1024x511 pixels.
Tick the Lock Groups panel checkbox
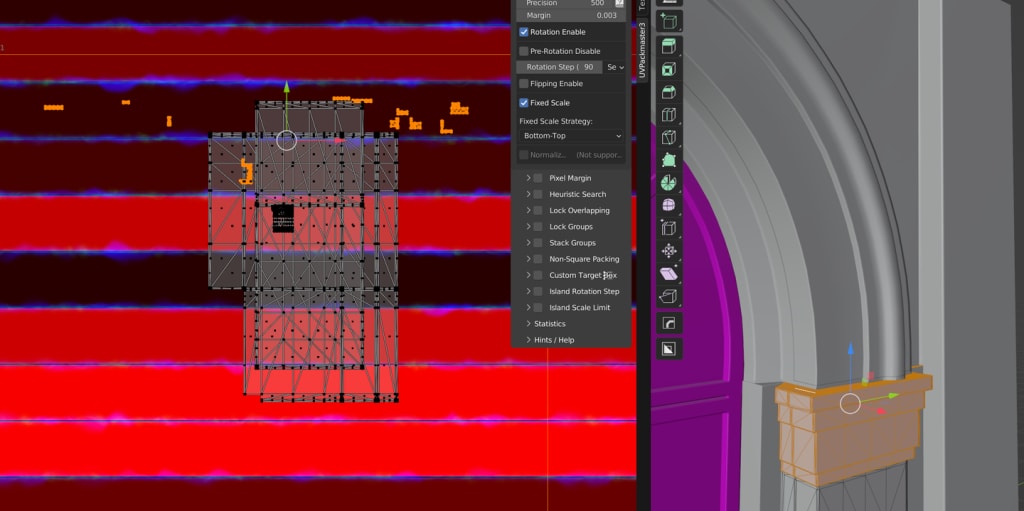[x=537, y=227]
